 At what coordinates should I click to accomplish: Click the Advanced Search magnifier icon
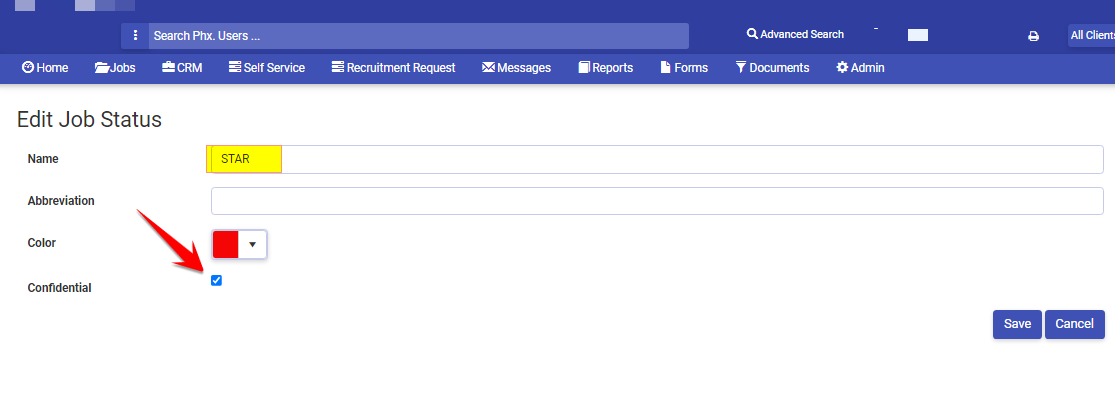point(752,34)
